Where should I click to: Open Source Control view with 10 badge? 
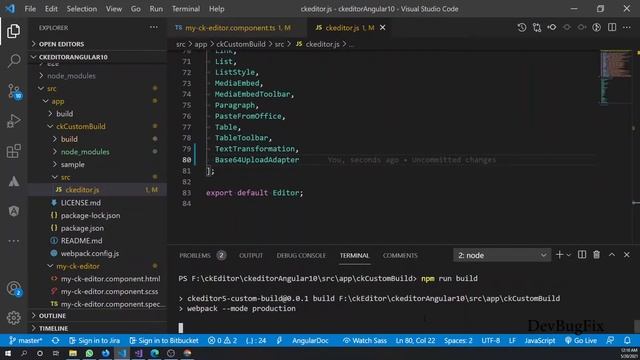[x=14, y=91]
